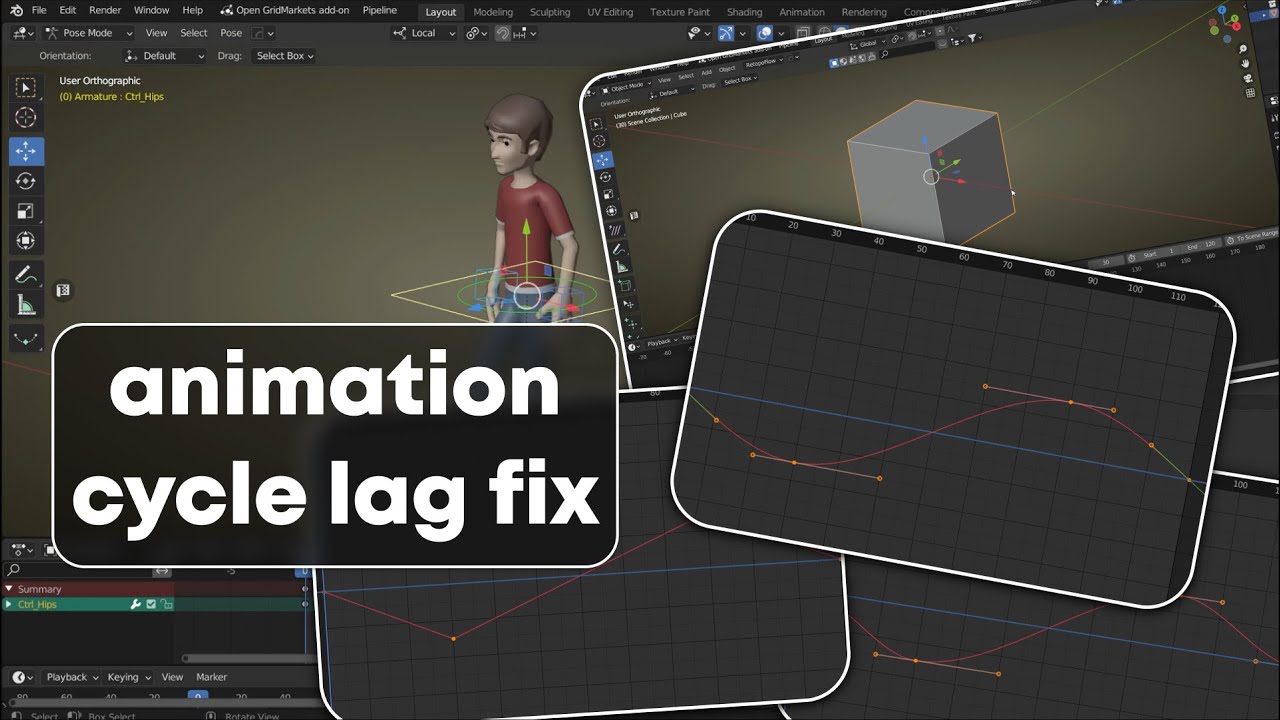The image size is (1280, 720).
Task: Click the Open GridMarkets add-on button
Action: pos(285,10)
